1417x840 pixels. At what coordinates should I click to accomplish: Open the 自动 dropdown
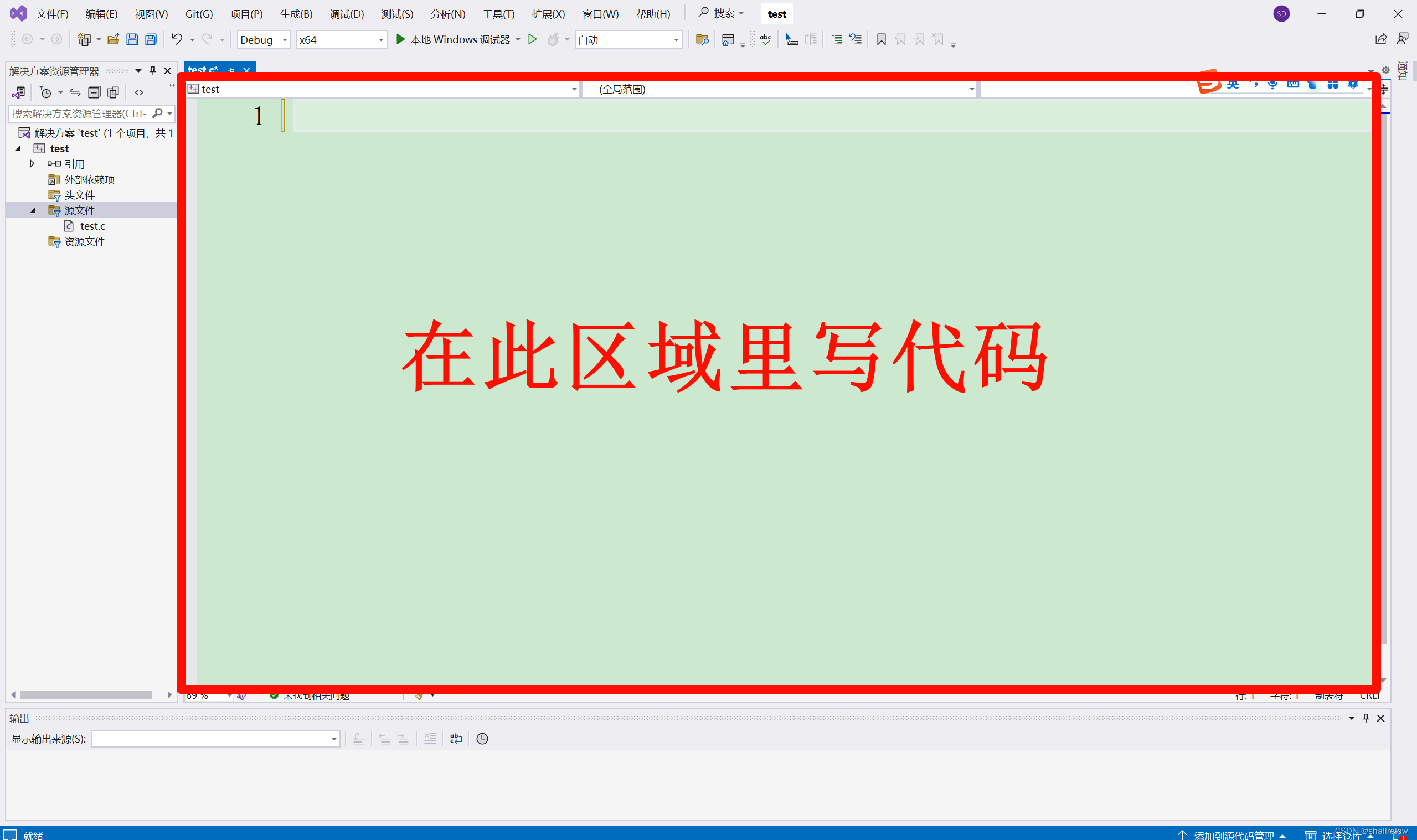pos(628,40)
